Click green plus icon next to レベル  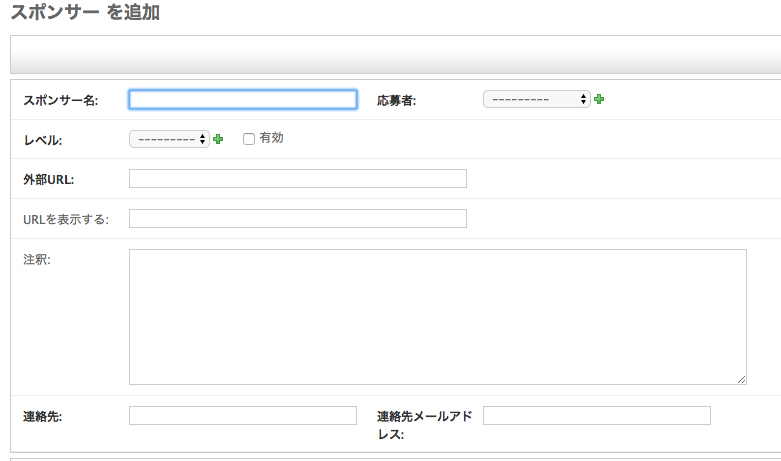[218, 139]
